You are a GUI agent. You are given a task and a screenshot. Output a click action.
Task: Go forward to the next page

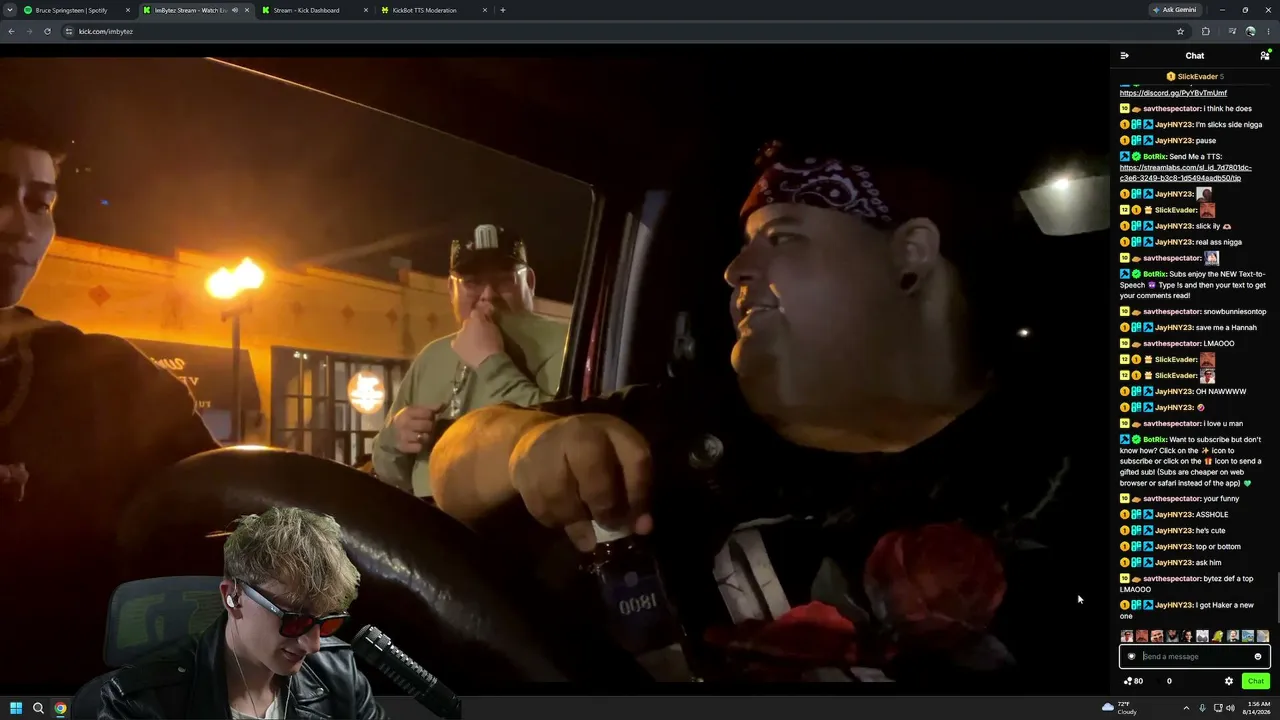(29, 31)
